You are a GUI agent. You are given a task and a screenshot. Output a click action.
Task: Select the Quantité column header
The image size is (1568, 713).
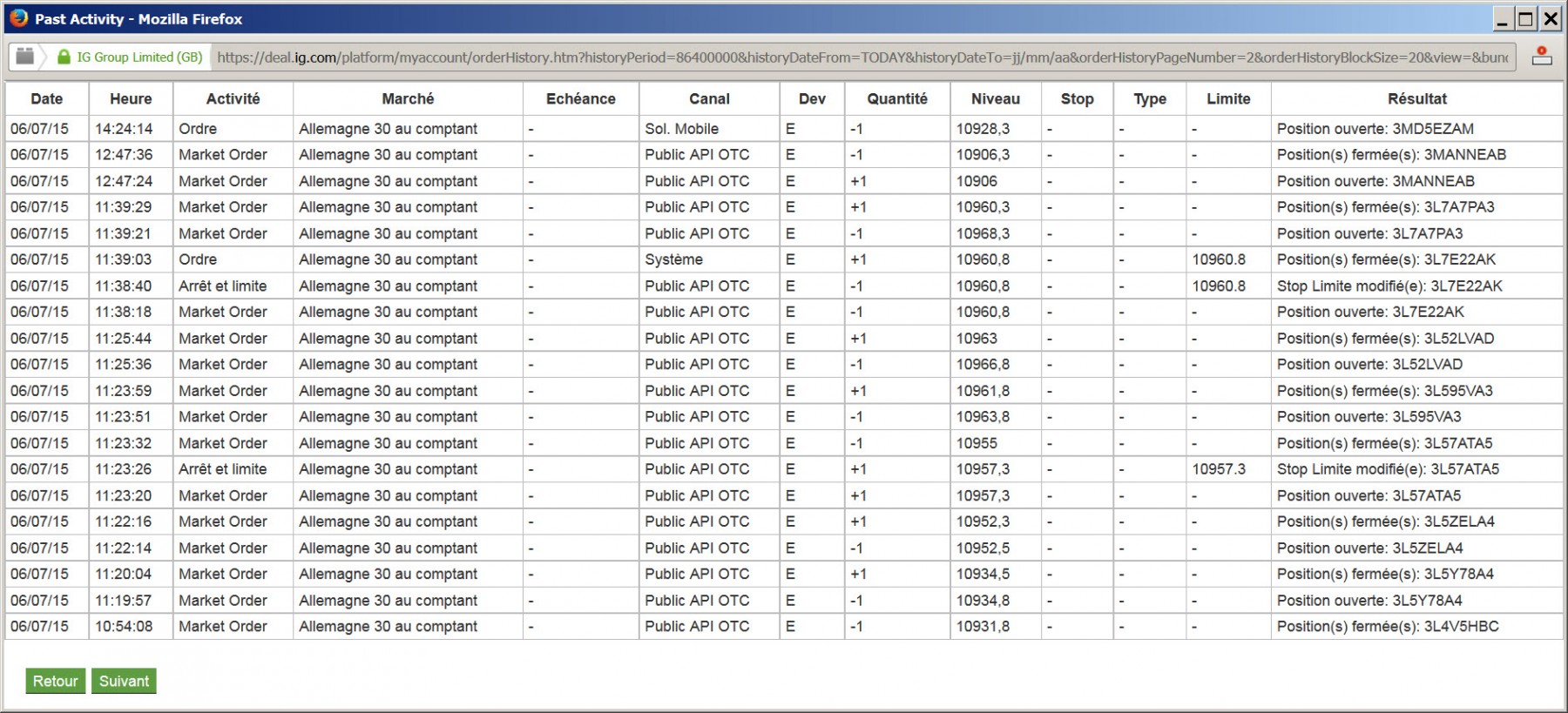[x=897, y=99]
